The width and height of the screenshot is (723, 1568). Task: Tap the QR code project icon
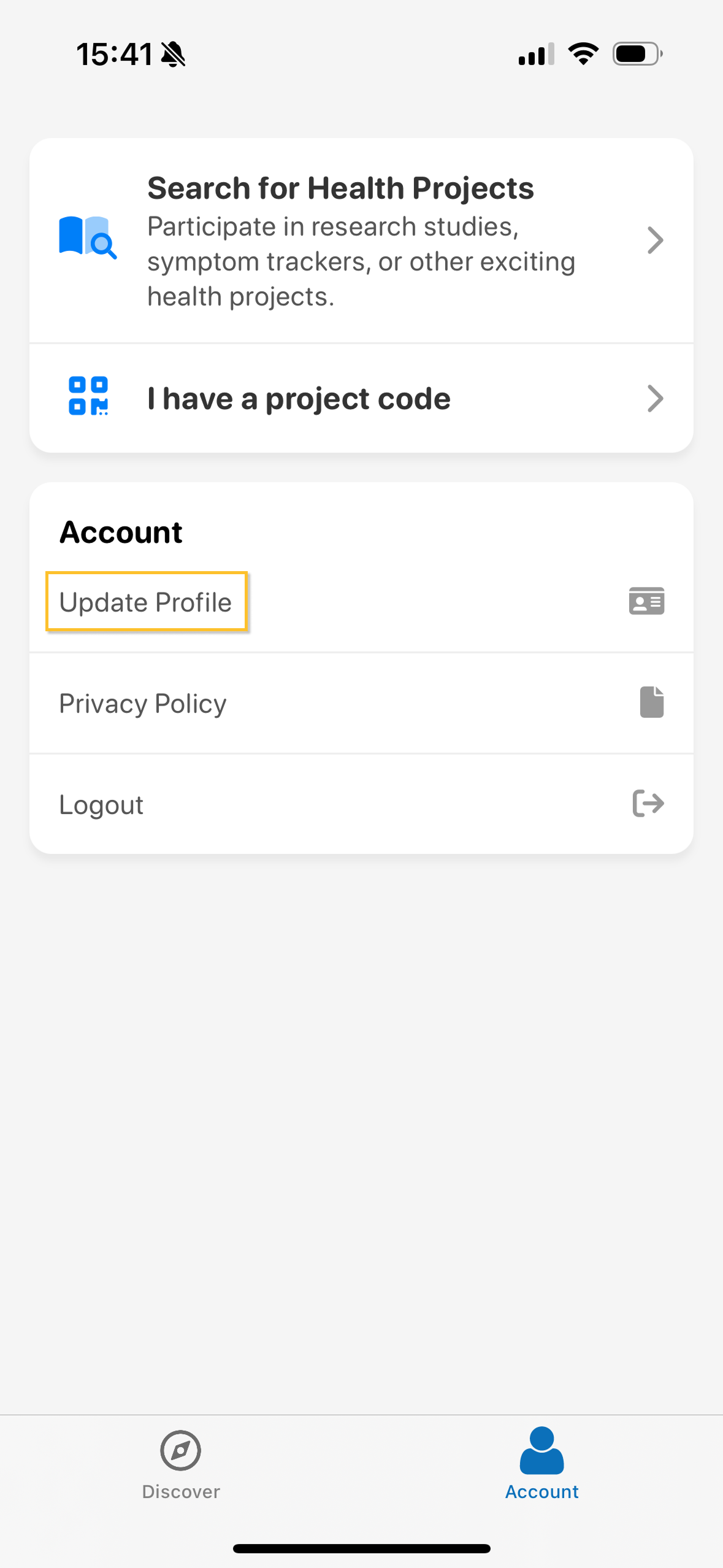pyautogui.click(x=88, y=396)
